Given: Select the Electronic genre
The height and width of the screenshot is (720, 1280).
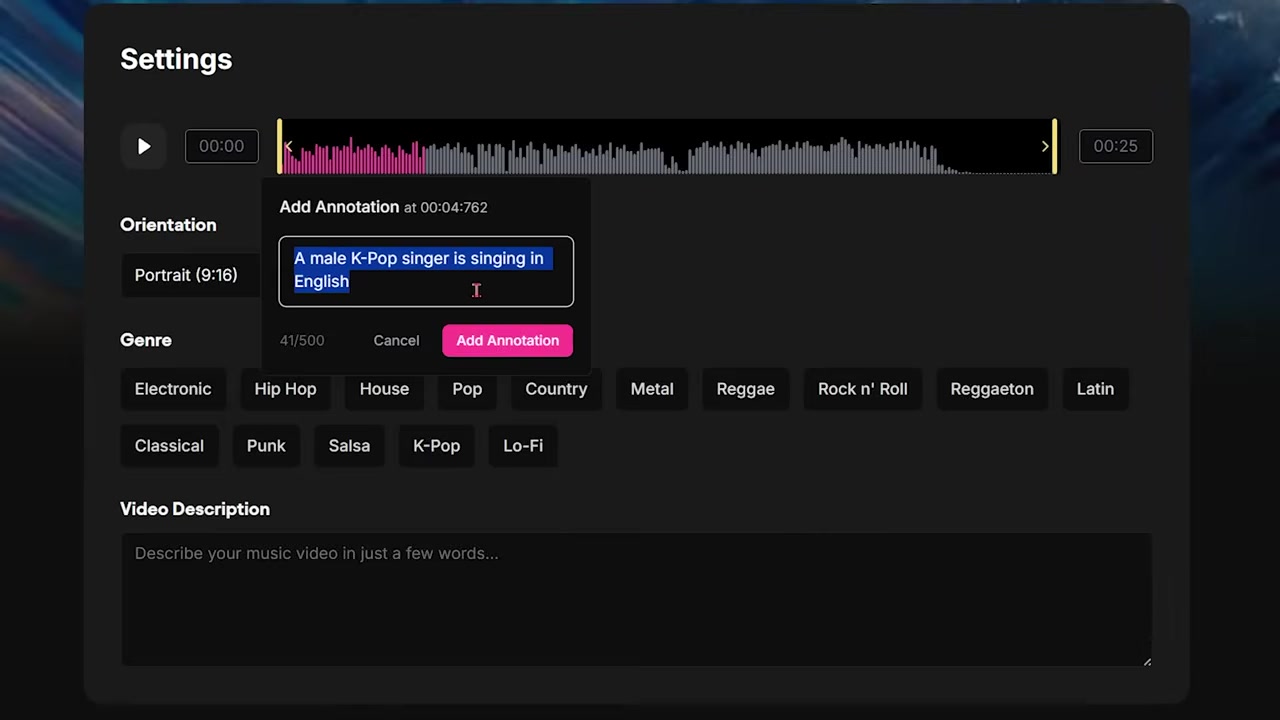Looking at the screenshot, I should (173, 389).
